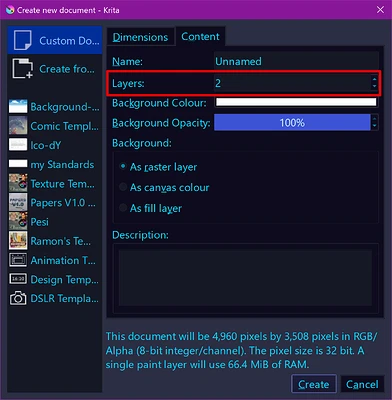Viewport: 392px width, 400px height.
Task: Select the As raster layer option
Action: point(158,167)
